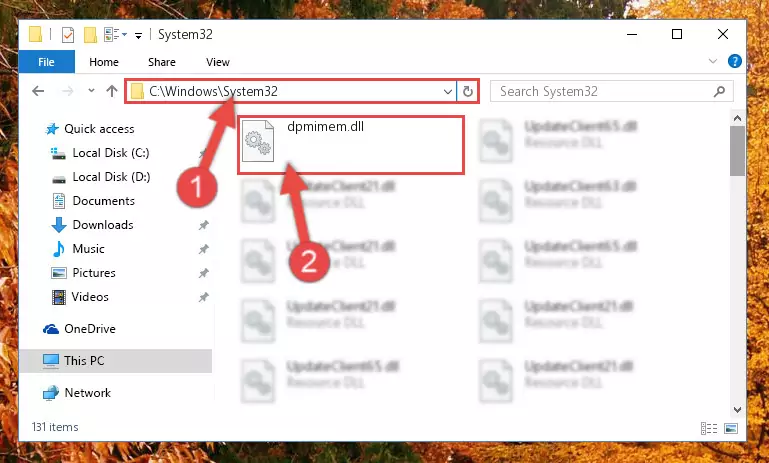Open Local Disk (C:) in sidebar
The height and width of the screenshot is (463, 769).
111,153
